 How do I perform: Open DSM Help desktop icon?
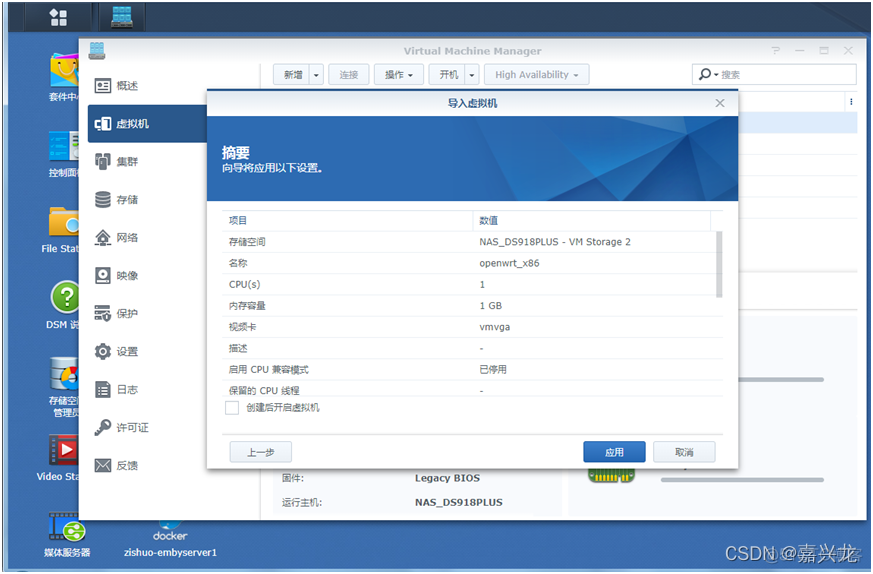click(65, 297)
